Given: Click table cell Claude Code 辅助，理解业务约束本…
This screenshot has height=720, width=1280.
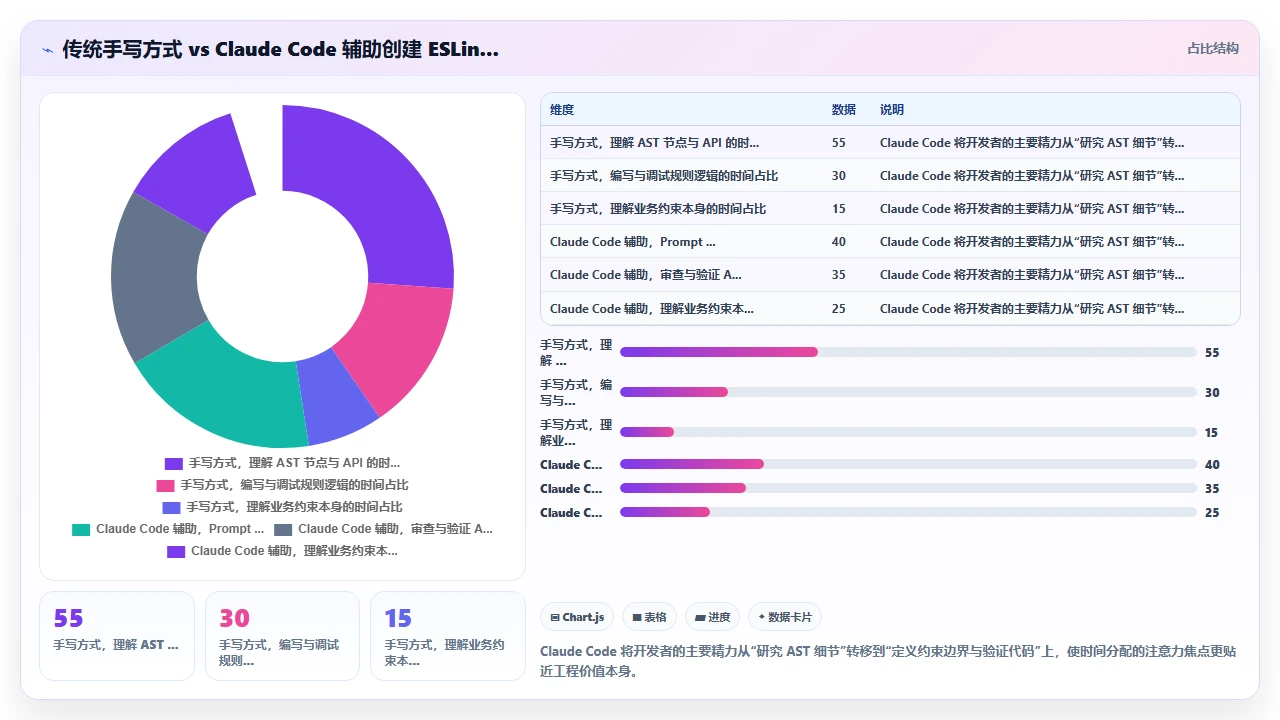Looking at the screenshot, I should 652,309.
